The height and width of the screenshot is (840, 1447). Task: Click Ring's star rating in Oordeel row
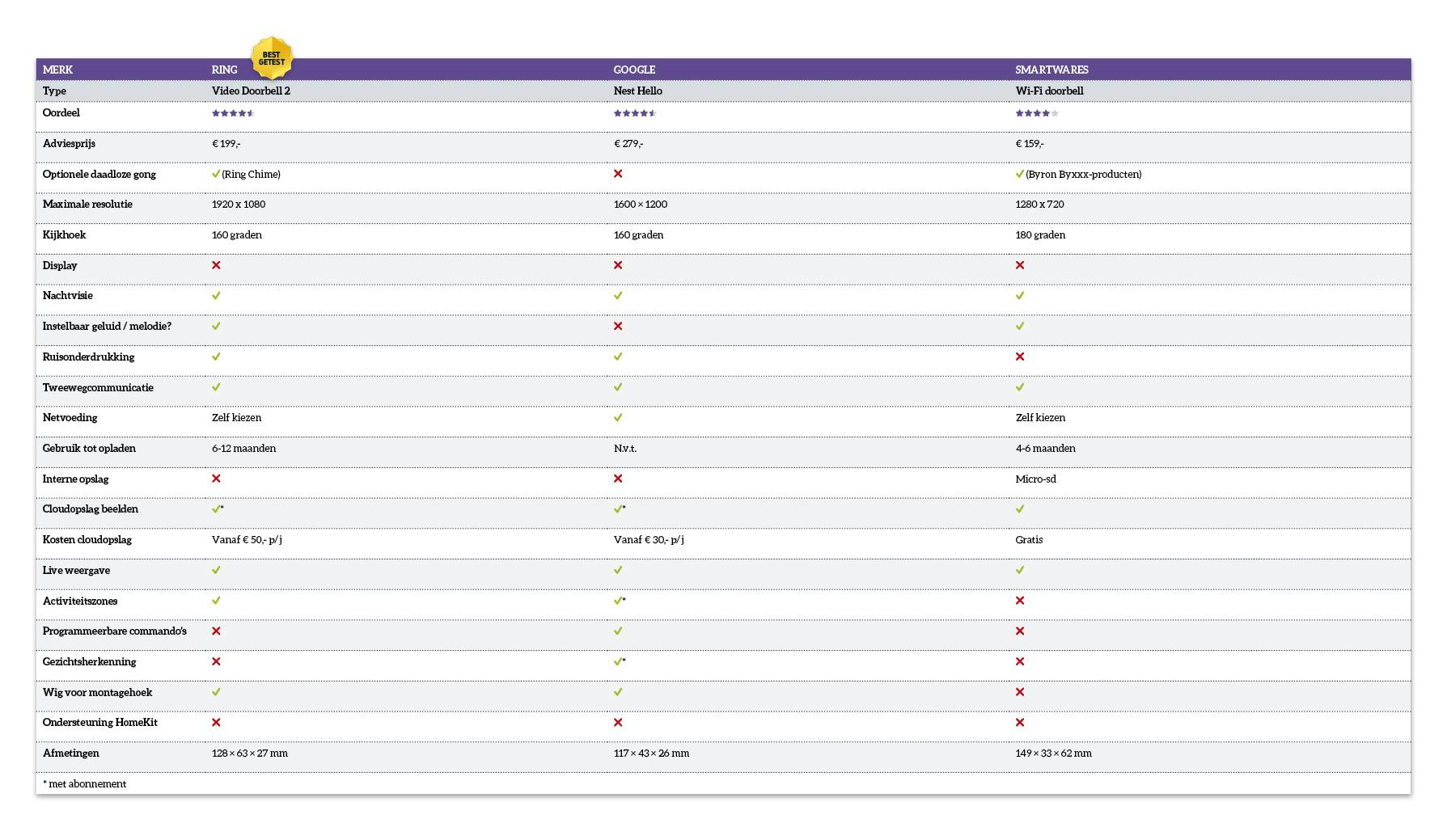tap(233, 113)
